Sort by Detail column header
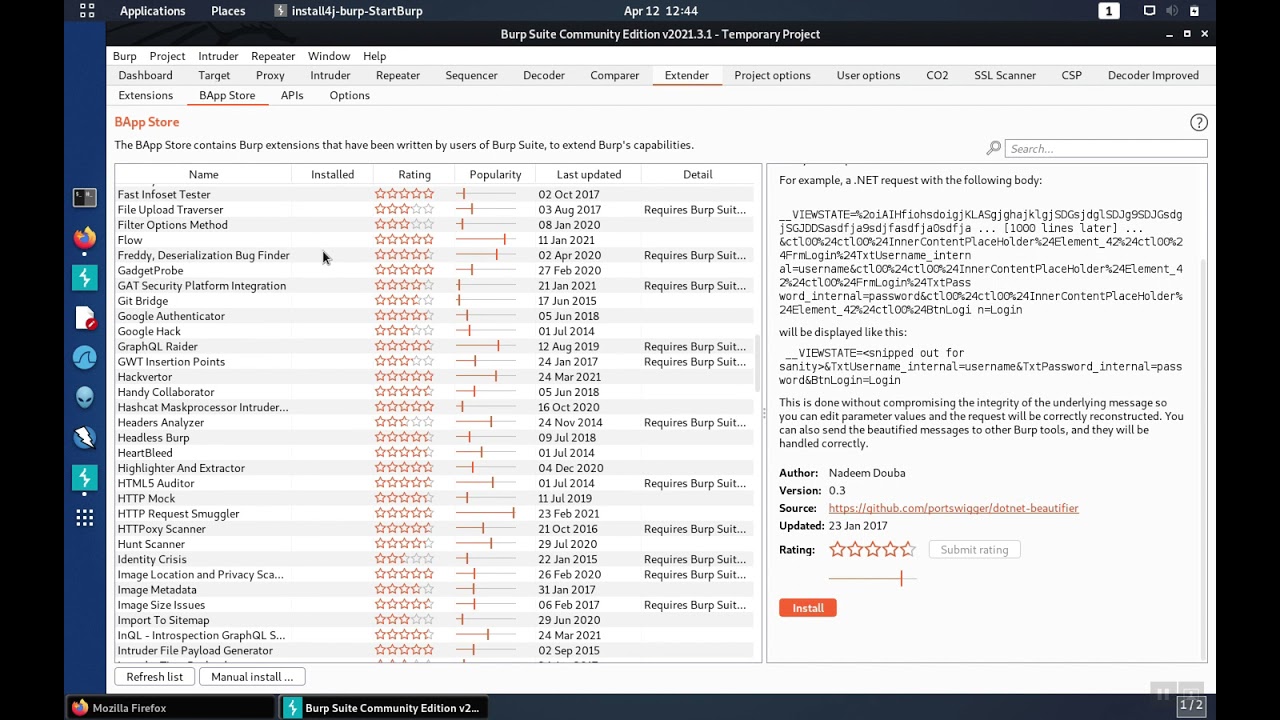The image size is (1280, 720). 697,174
